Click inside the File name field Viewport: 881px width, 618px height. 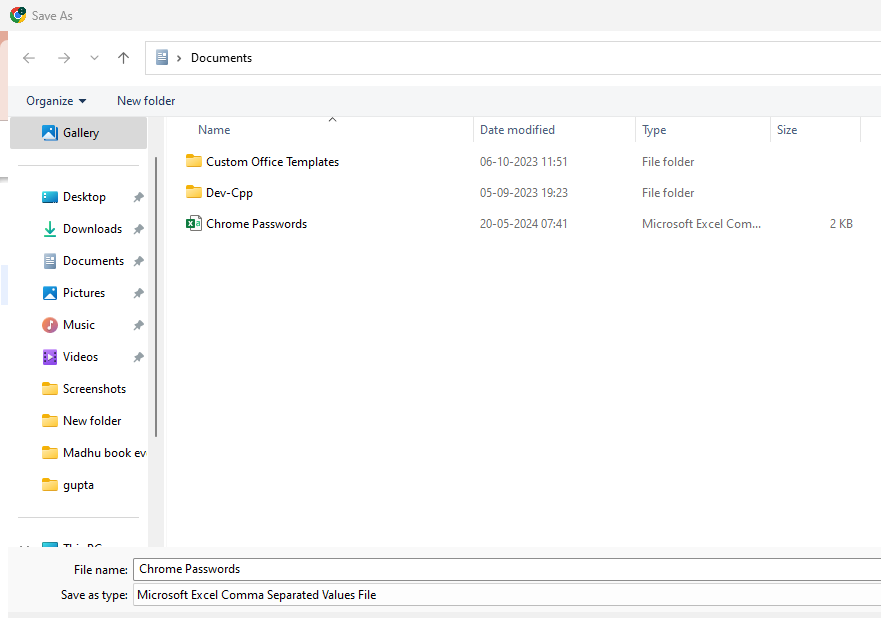[400, 568]
